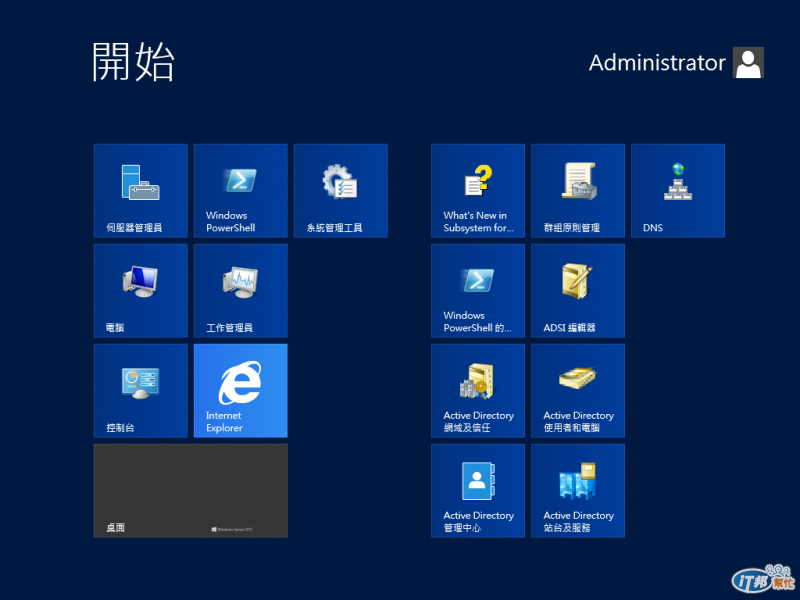Open the 群組原則管理 tile
The width and height of the screenshot is (800, 600).
578,190
